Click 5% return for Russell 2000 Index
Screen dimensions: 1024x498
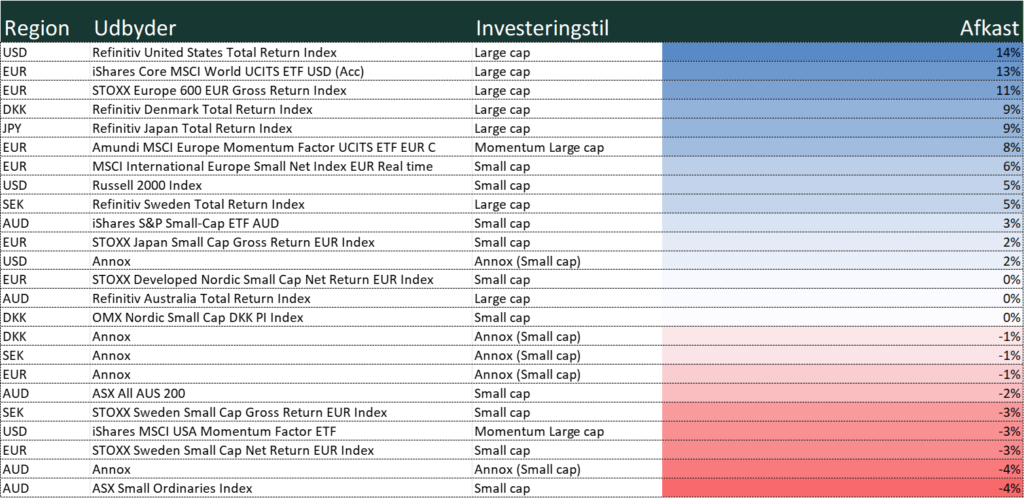[1012, 185]
